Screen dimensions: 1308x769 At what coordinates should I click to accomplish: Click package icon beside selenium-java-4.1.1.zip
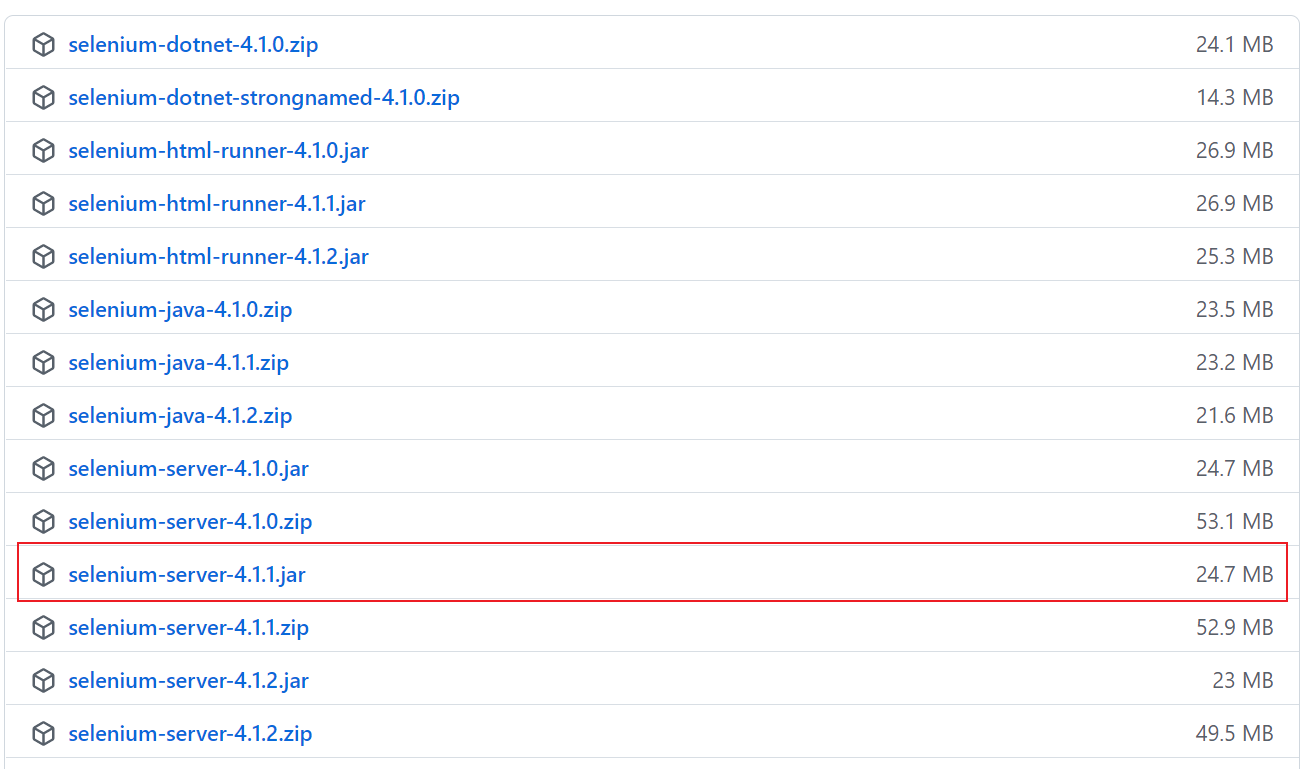click(43, 363)
